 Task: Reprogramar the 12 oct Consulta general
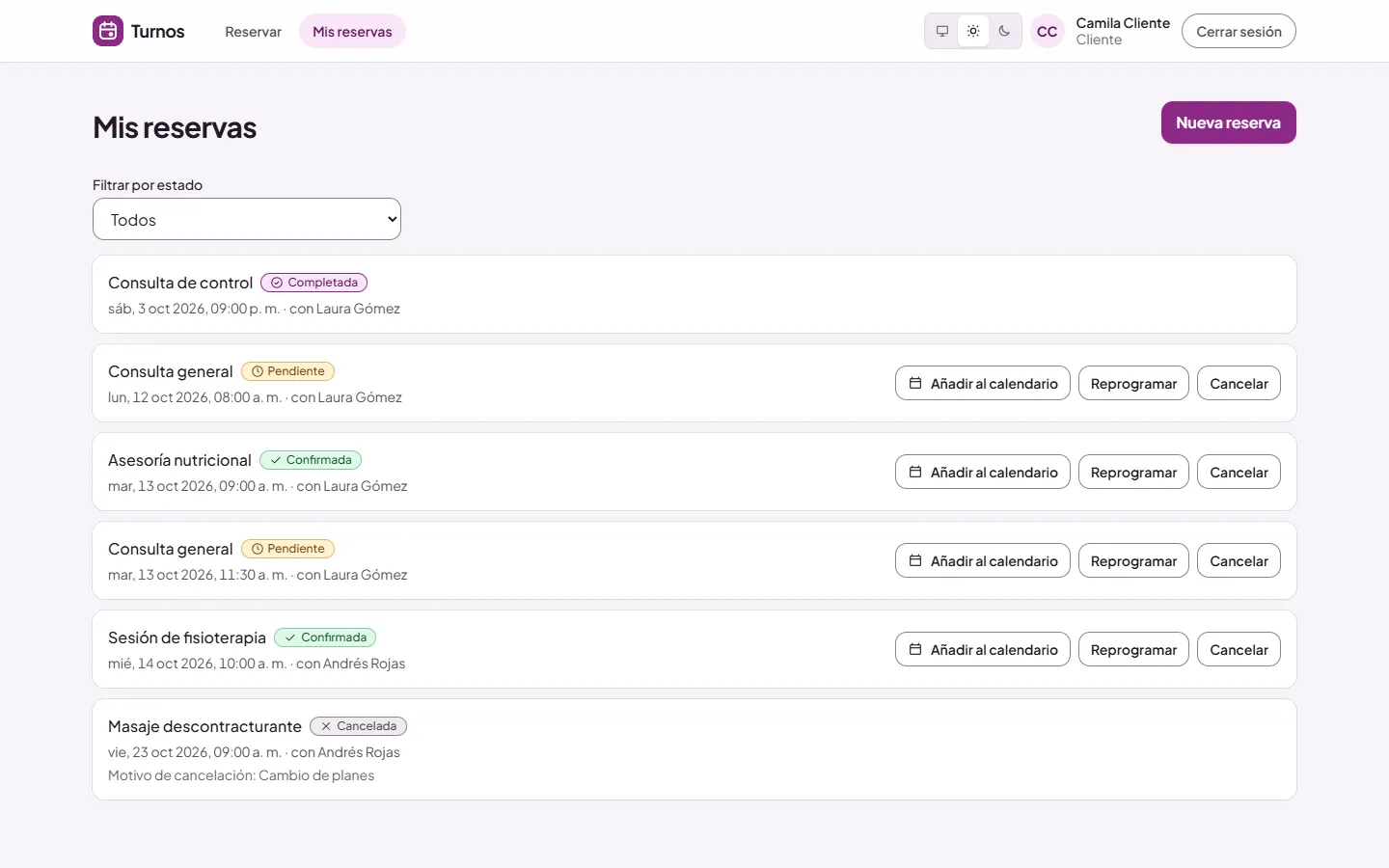tap(1133, 383)
